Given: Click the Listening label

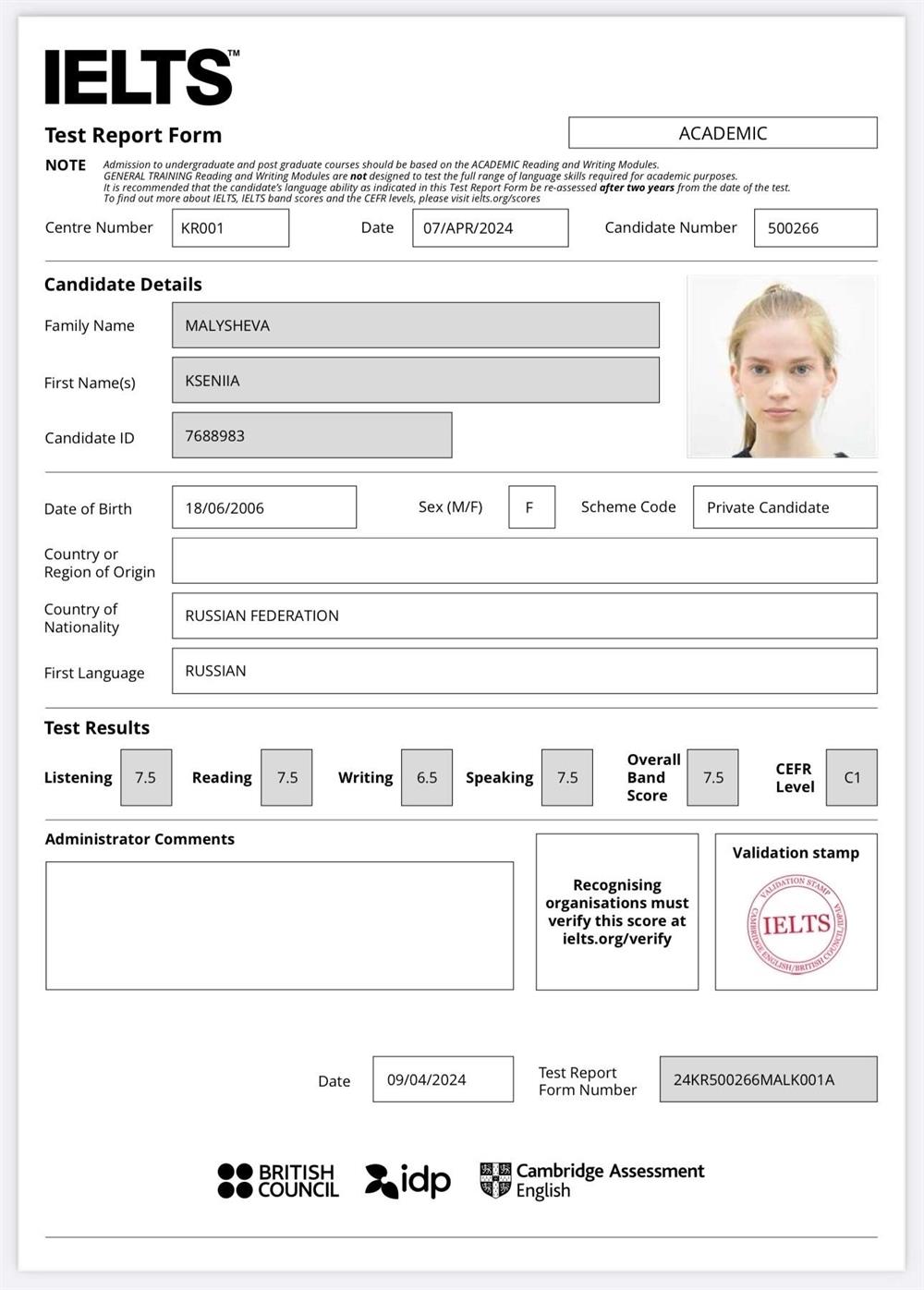Looking at the screenshot, I should pyautogui.click(x=79, y=778).
